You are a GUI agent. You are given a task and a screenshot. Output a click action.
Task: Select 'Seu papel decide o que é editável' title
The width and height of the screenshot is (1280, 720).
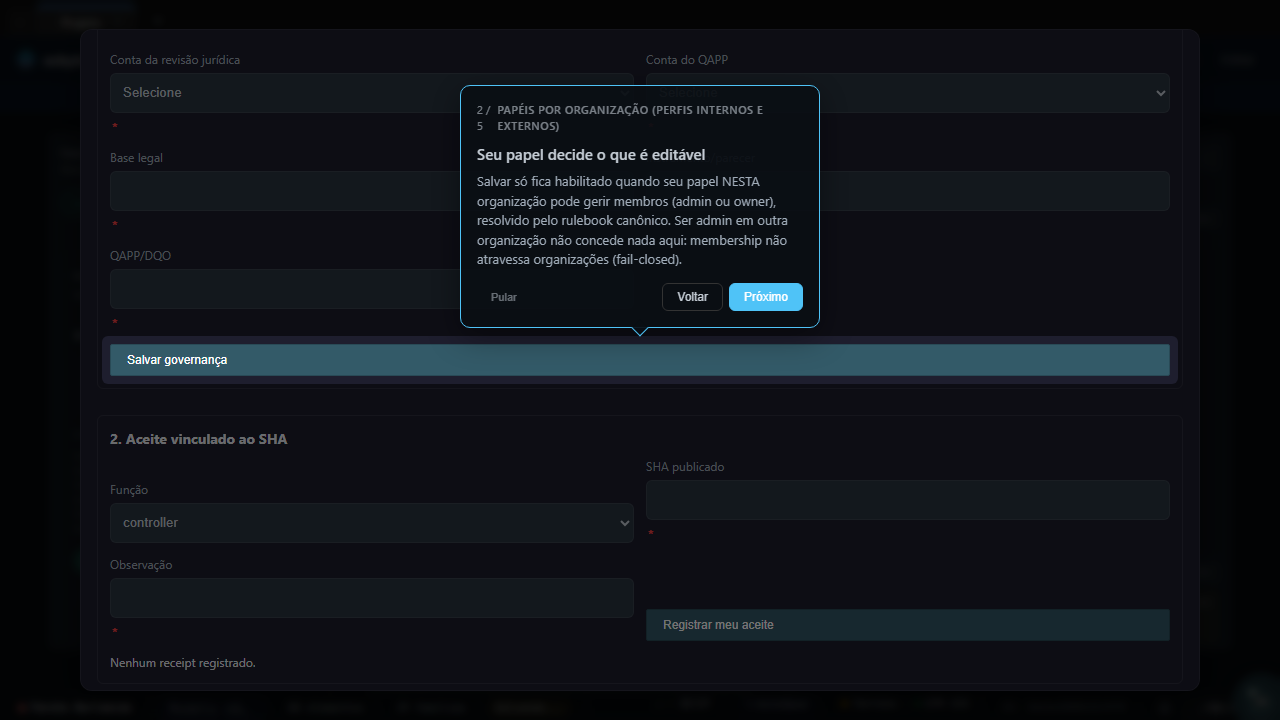click(x=591, y=155)
